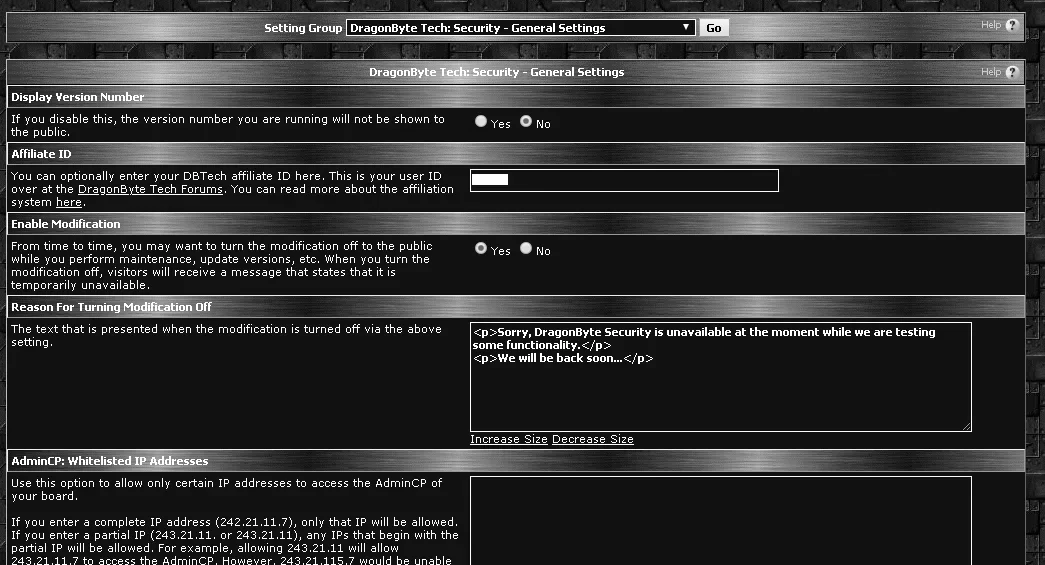Viewport: 1045px width, 565px height.
Task: Open the DragonByte Tech Forums link
Action: click(150, 189)
